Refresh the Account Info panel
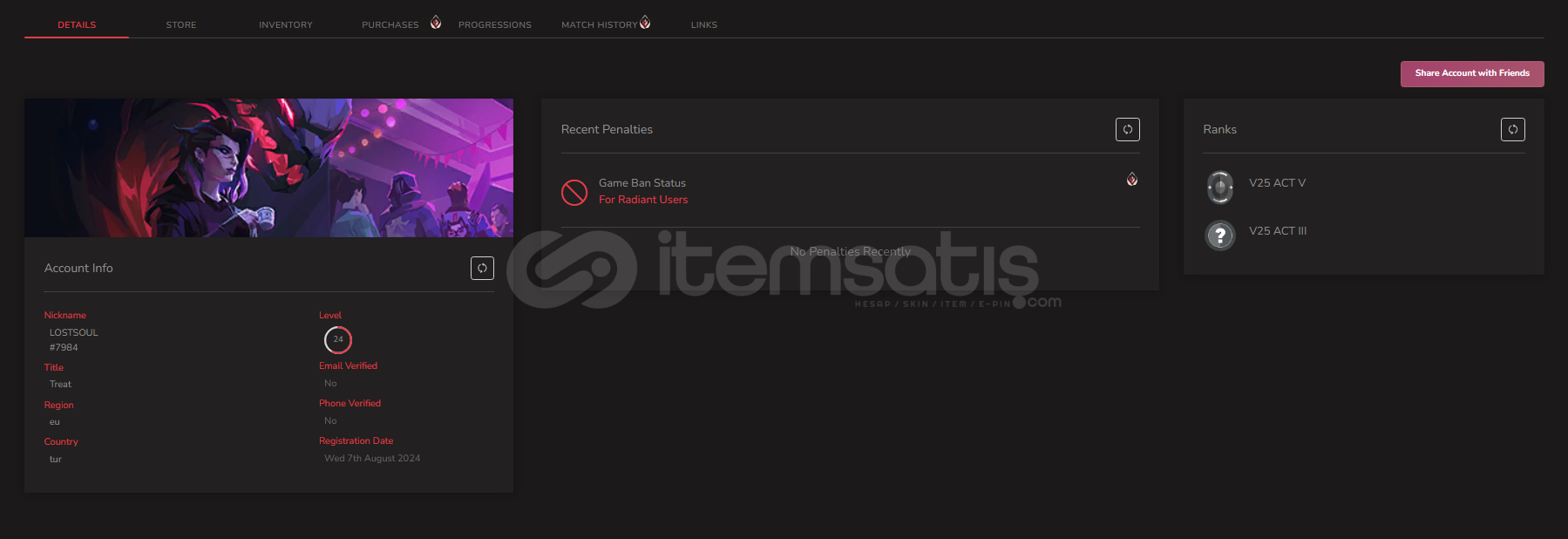This screenshot has height=539, width=1568. 482,268
